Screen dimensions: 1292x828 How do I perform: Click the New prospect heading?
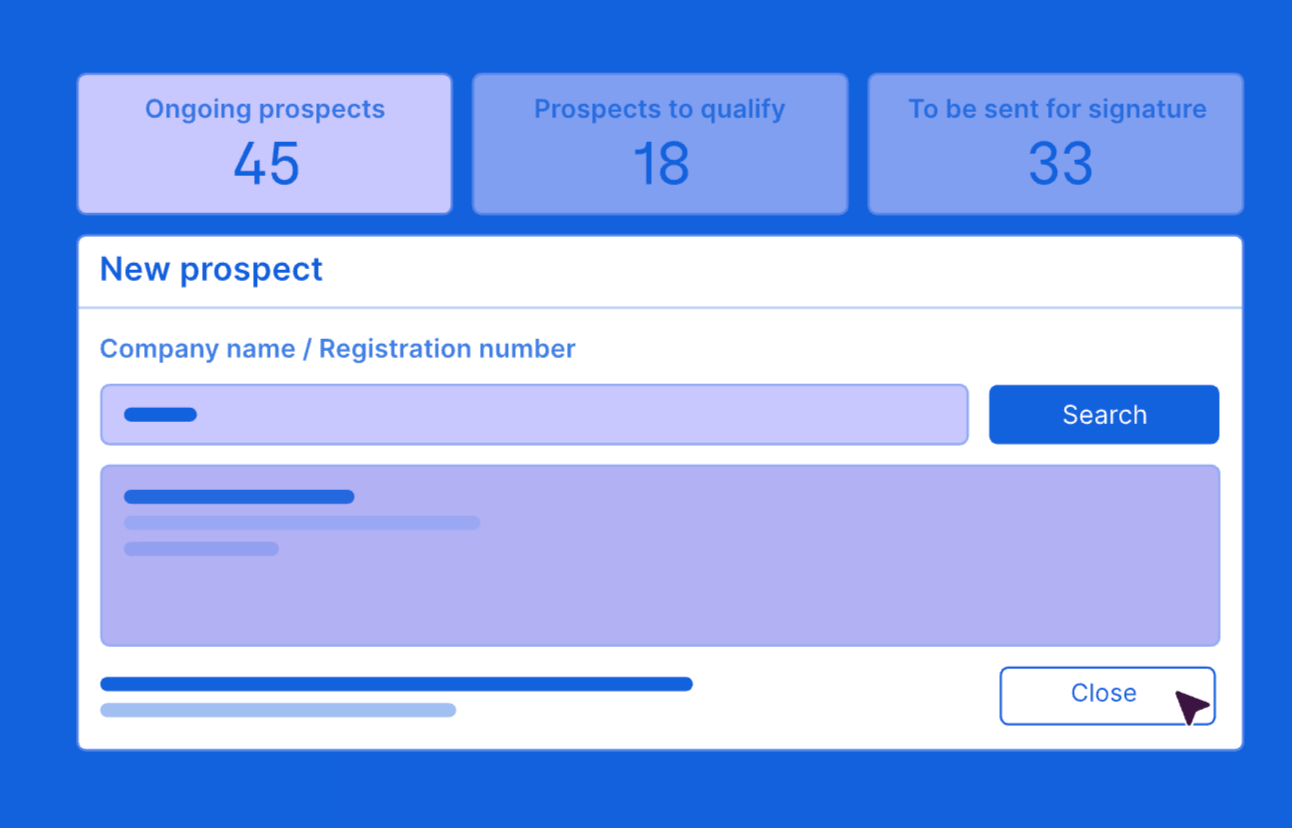(211, 269)
